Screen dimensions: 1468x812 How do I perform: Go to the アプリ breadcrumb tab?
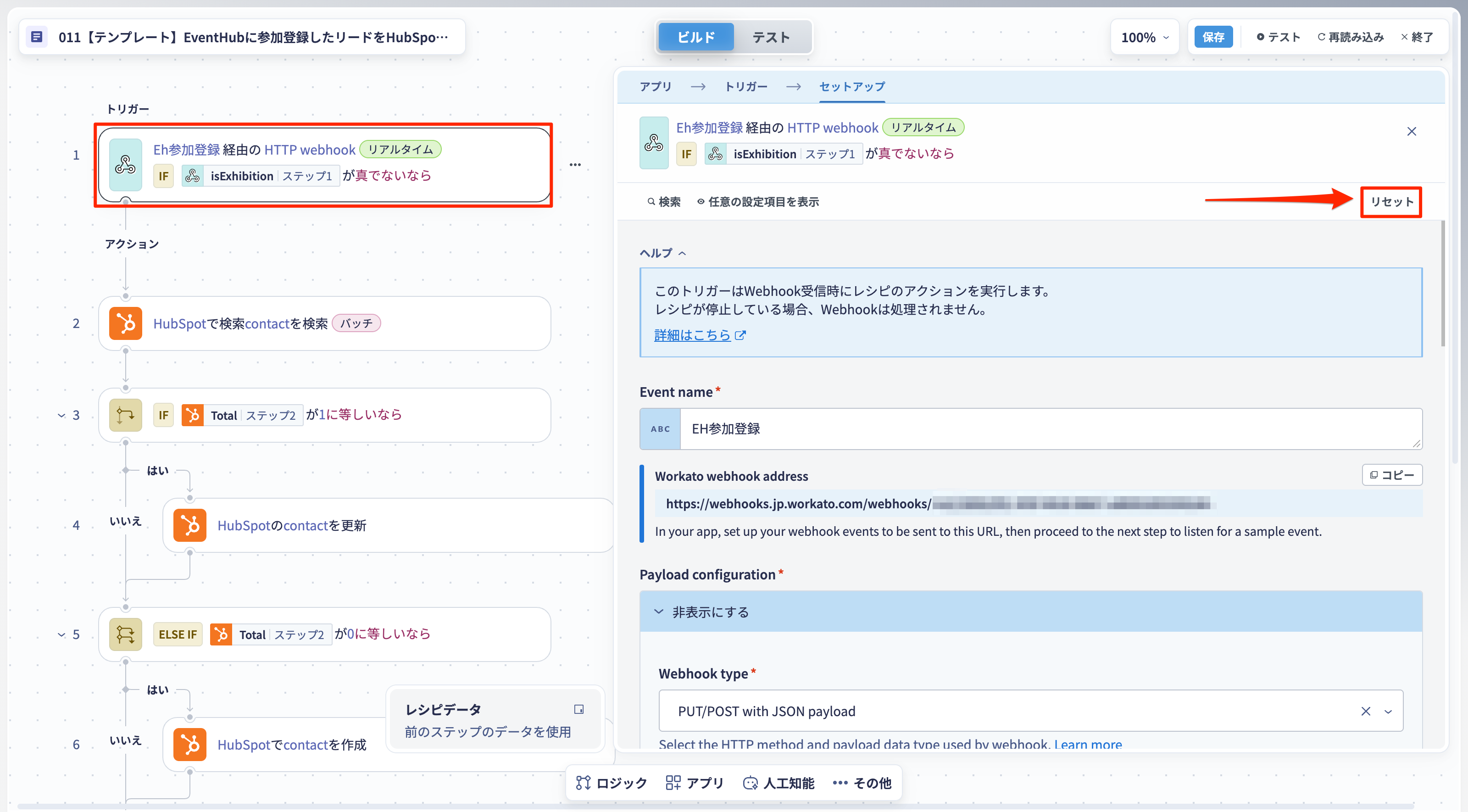click(x=656, y=87)
